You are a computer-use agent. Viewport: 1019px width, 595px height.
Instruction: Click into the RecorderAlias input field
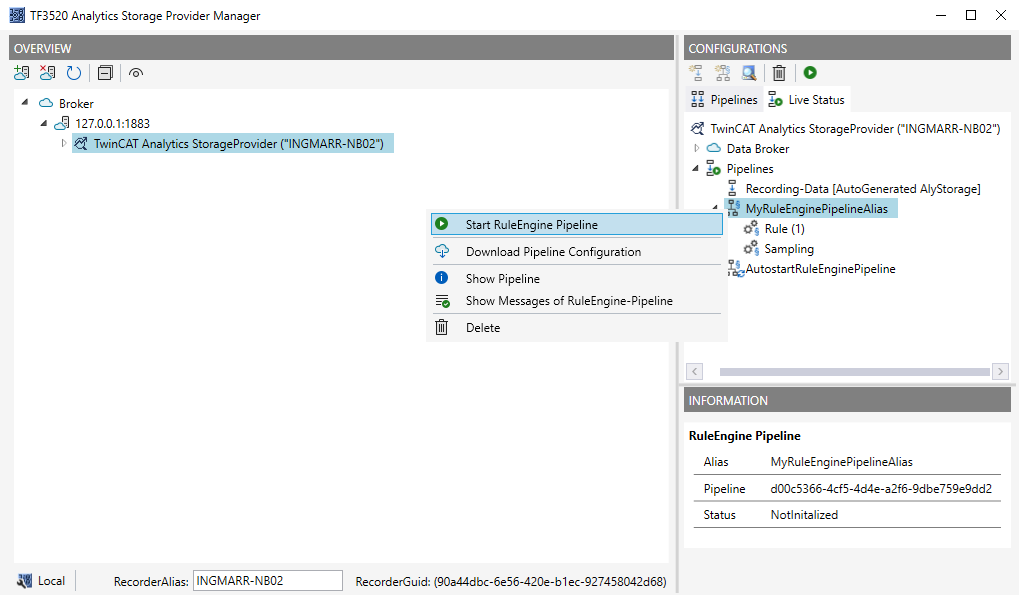click(268, 581)
